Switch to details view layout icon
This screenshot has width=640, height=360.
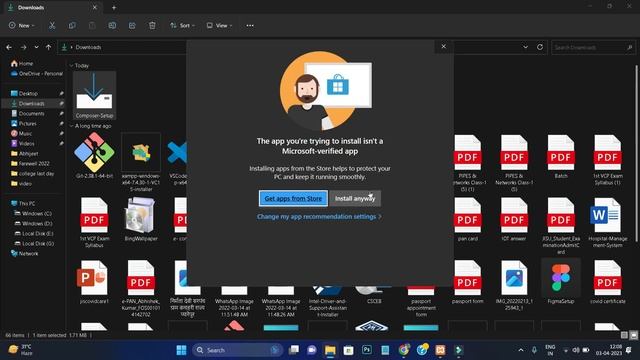[624, 335]
